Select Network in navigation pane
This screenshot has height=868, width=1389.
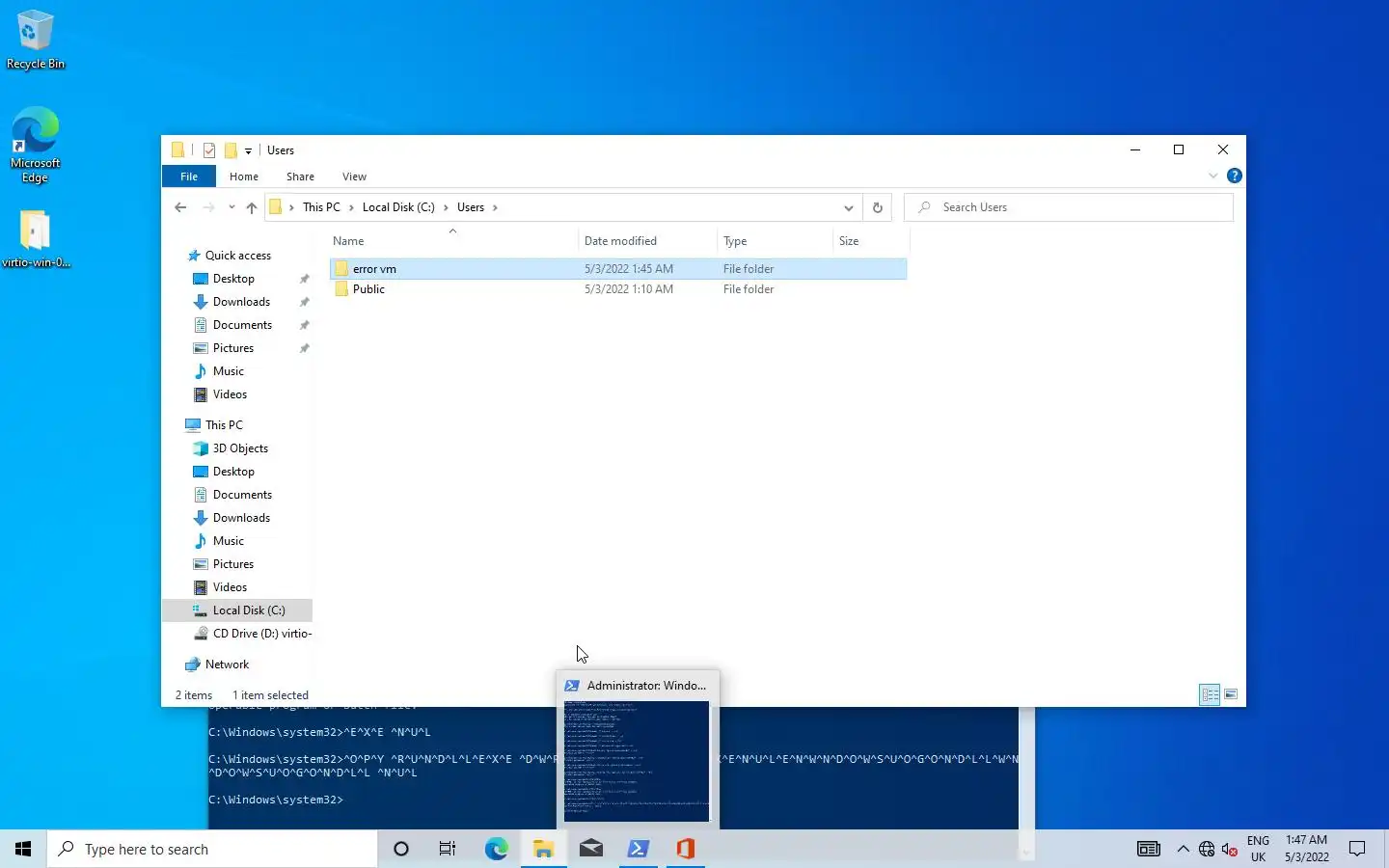coord(227,665)
